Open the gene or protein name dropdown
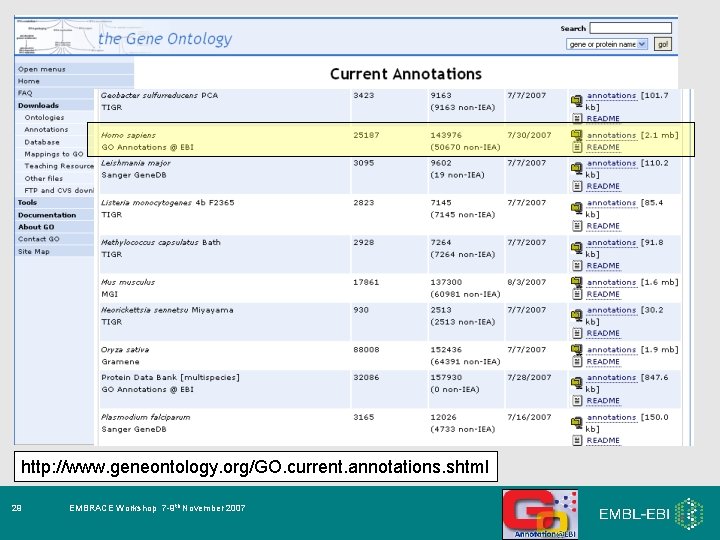This screenshot has height=540, width=720. (x=607, y=44)
